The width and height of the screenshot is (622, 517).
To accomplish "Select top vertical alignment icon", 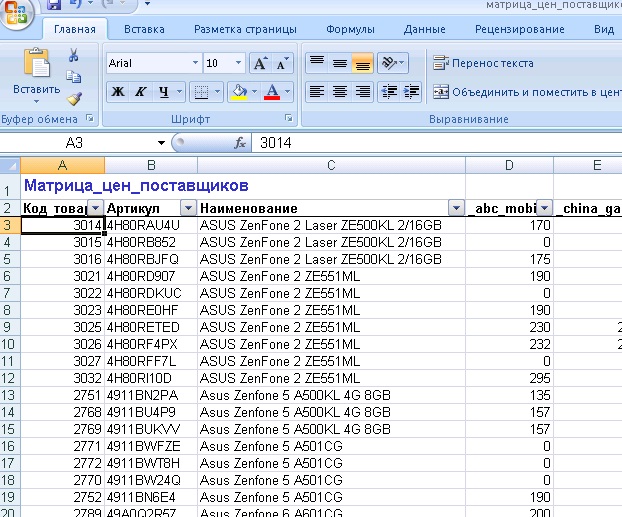I will click(317, 63).
